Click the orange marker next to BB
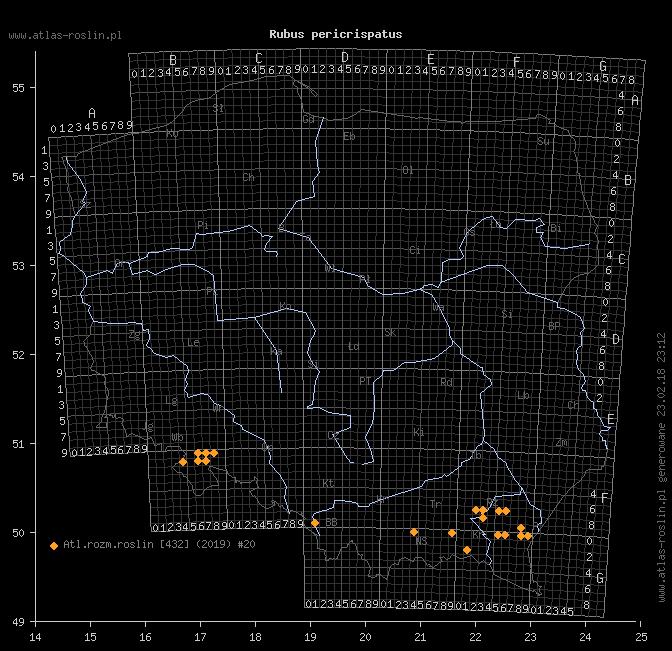672x651 pixels. 315,523
